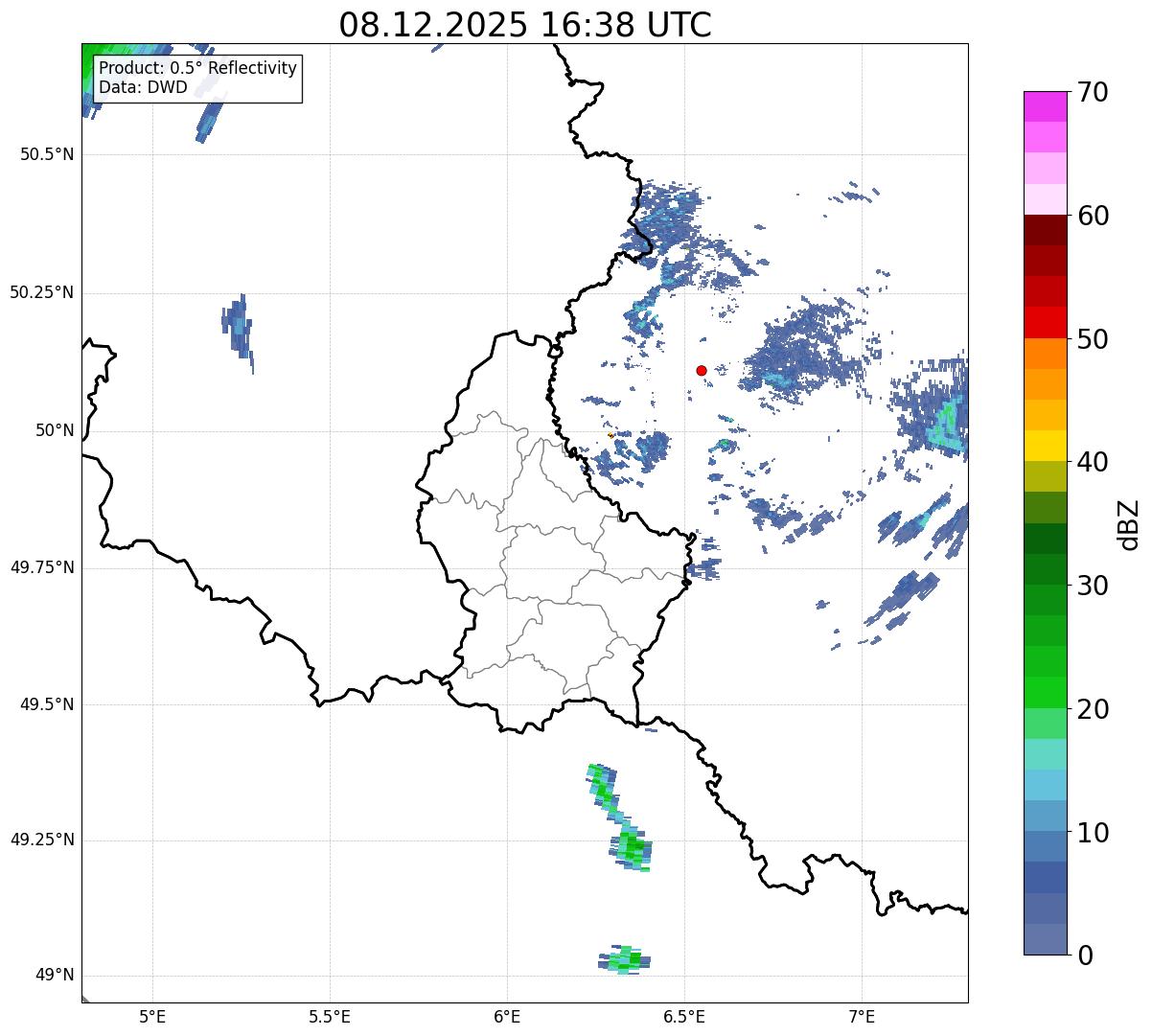Click the magenta swatch at colorbar top
This screenshot has width=1152, height=1036.
click(x=1045, y=106)
